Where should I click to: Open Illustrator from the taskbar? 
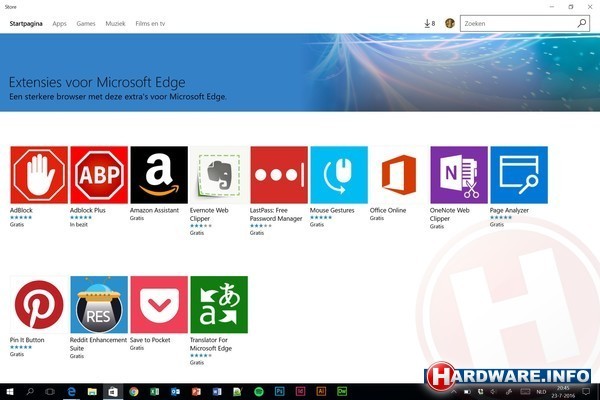pyautogui.click(x=321, y=392)
